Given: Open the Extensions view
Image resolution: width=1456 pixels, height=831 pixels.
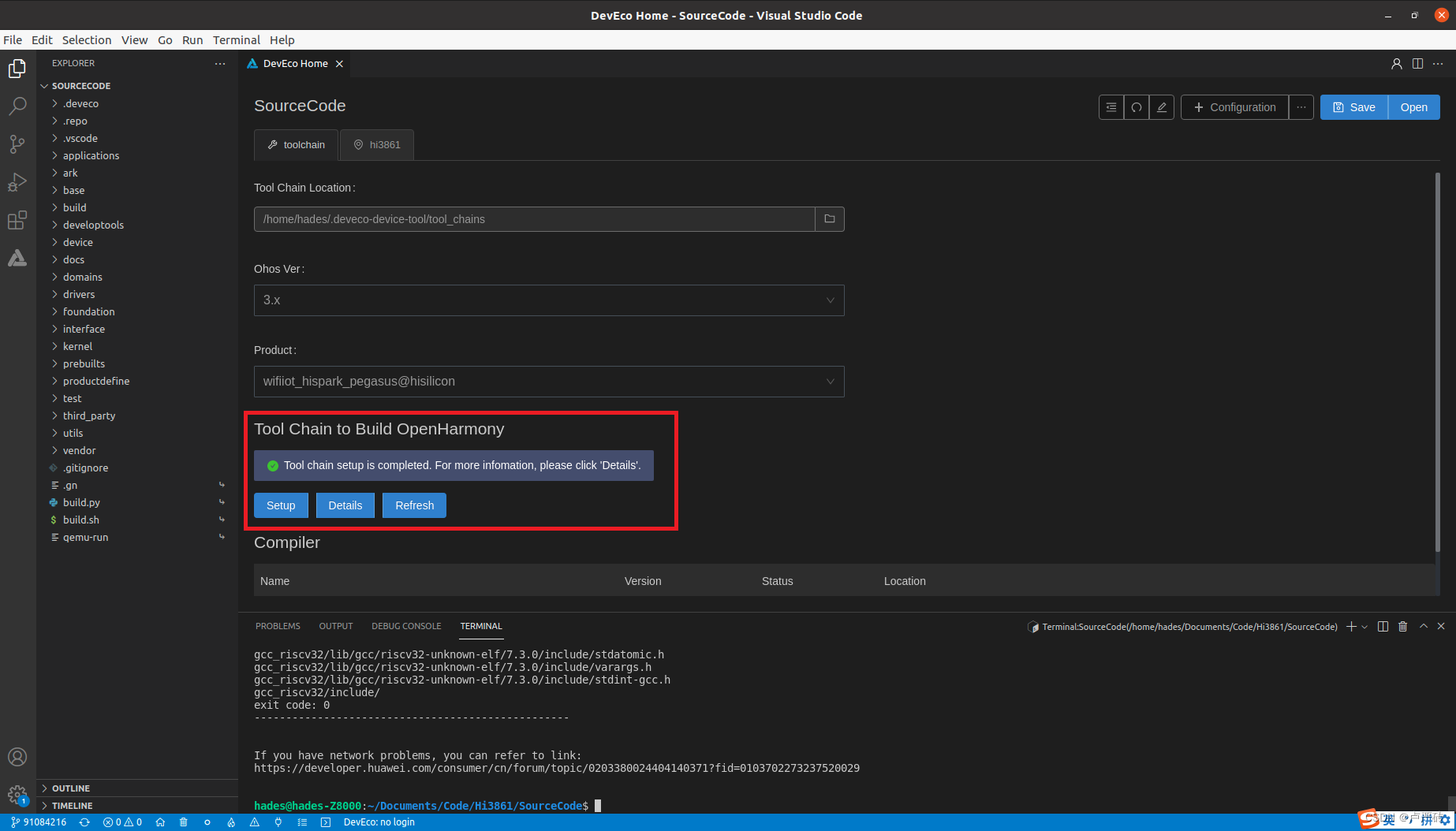Looking at the screenshot, I should (17, 220).
